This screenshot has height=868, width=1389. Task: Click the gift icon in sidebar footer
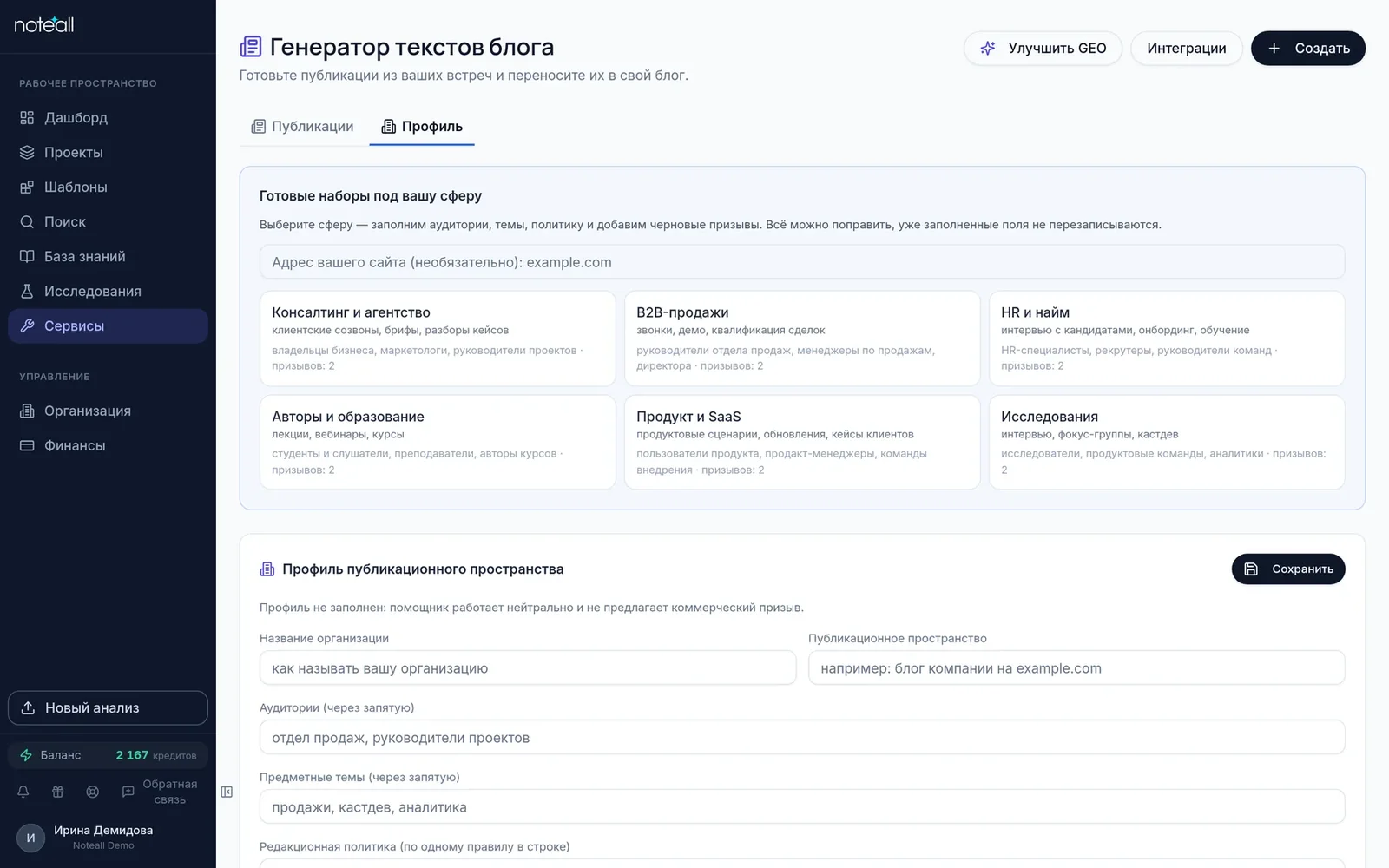[x=58, y=792]
